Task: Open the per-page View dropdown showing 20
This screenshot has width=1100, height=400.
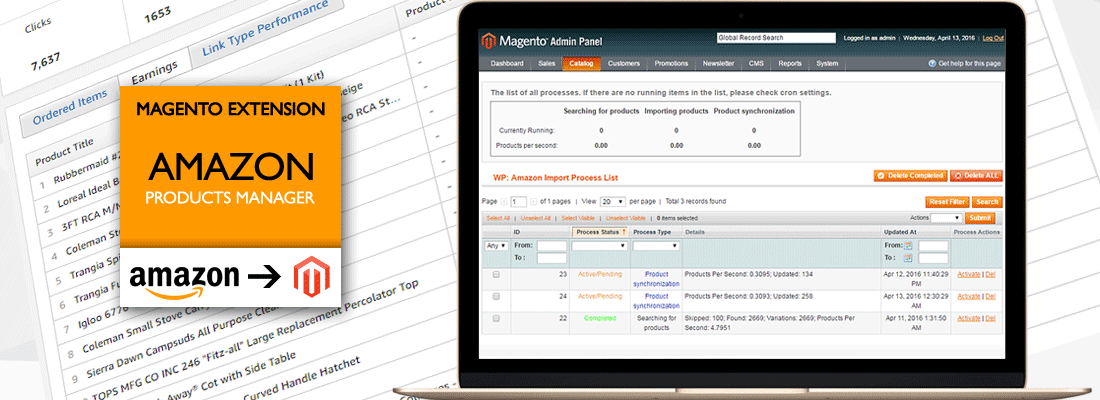Action: [x=612, y=201]
